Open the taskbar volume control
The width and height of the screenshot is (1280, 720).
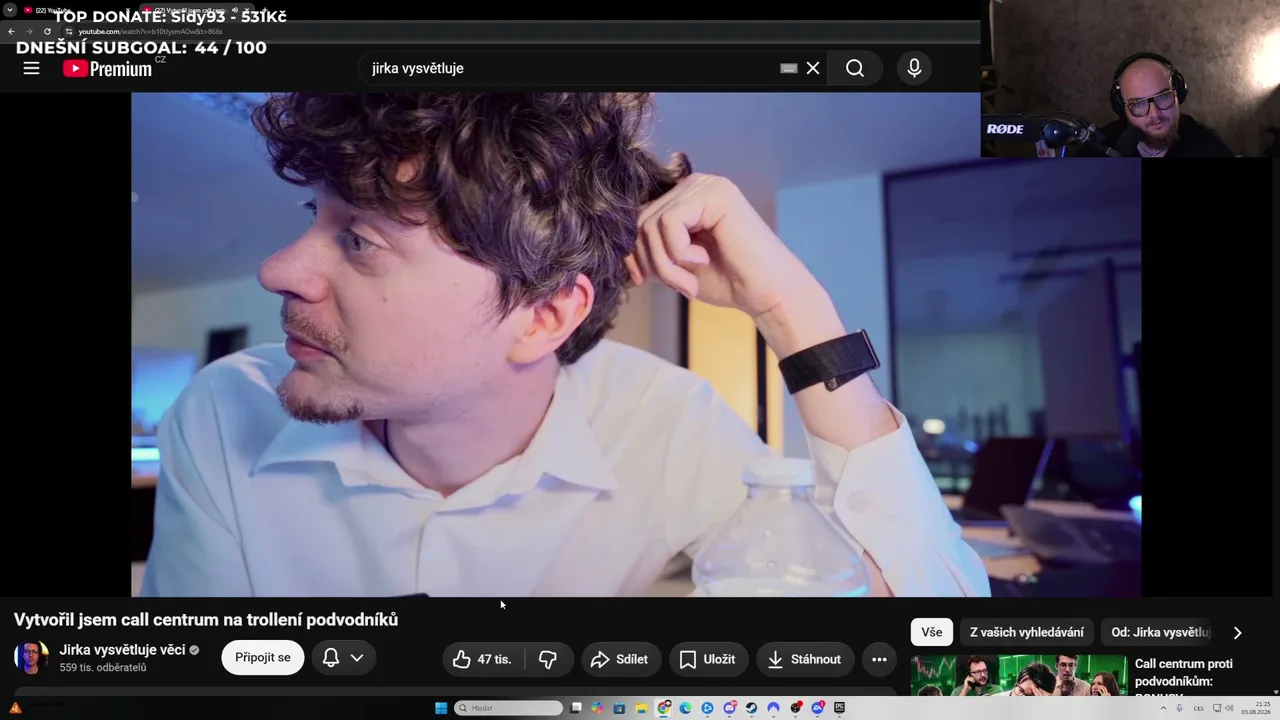click(1229, 708)
